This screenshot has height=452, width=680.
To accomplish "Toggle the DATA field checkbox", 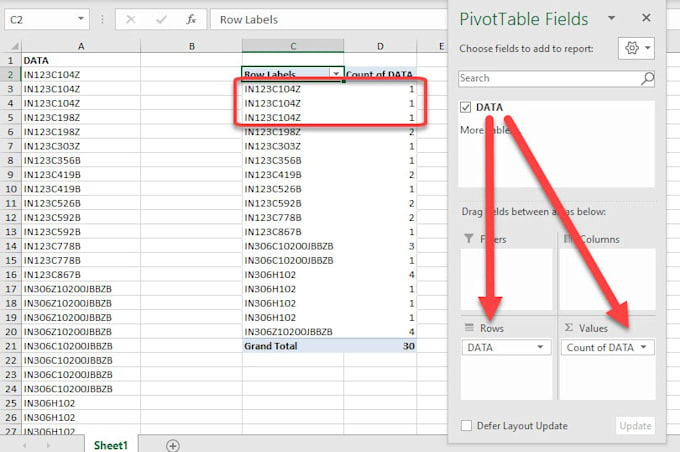I will pyautogui.click(x=465, y=107).
